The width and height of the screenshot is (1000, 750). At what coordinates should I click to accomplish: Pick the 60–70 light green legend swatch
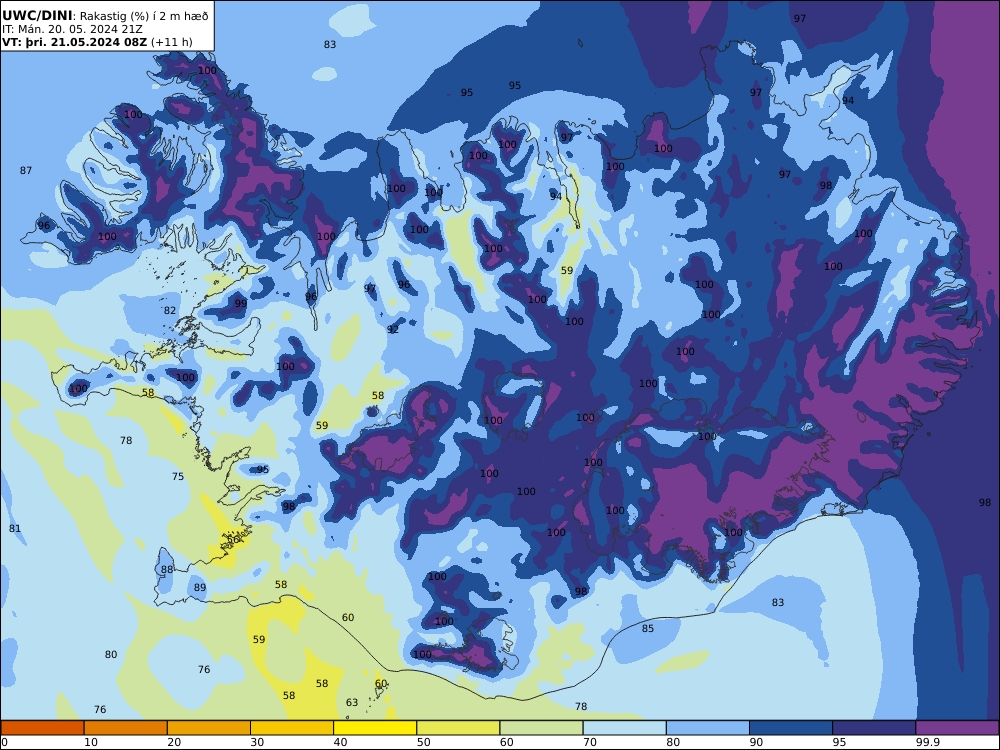[x=541, y=728]
